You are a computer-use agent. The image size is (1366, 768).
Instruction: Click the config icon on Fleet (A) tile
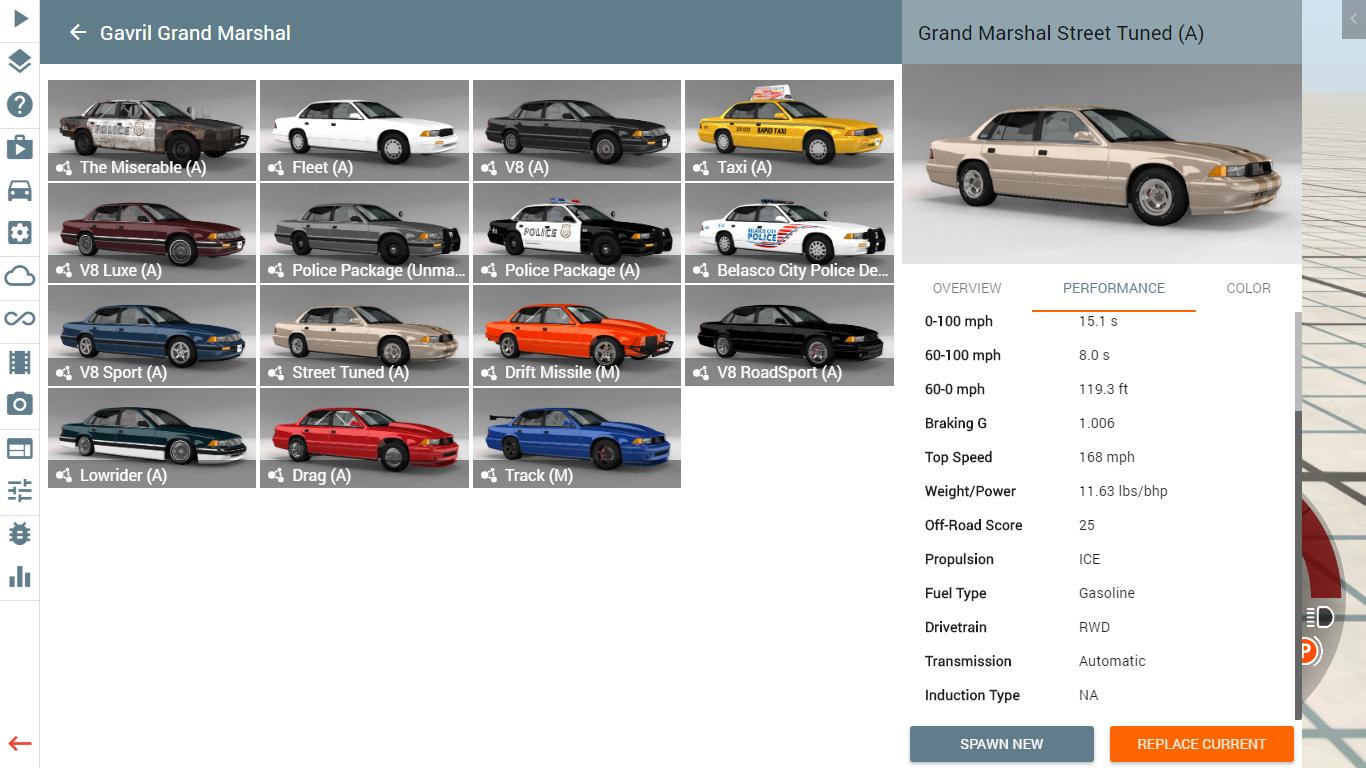276,168
